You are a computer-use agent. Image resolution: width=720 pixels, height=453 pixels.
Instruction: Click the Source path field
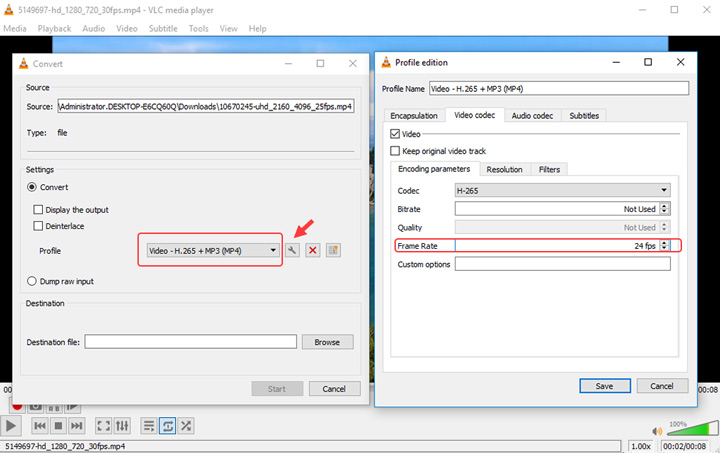[x=206, y=106]
